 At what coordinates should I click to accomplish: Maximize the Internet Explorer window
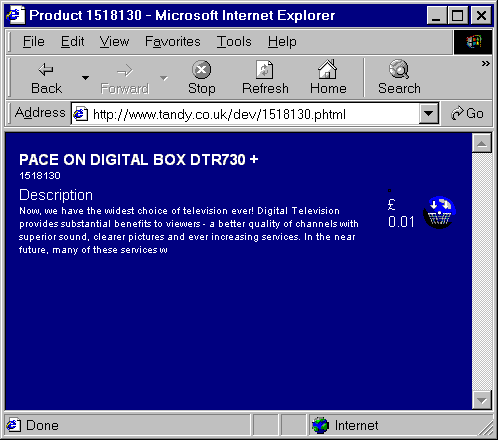point(457,16)
